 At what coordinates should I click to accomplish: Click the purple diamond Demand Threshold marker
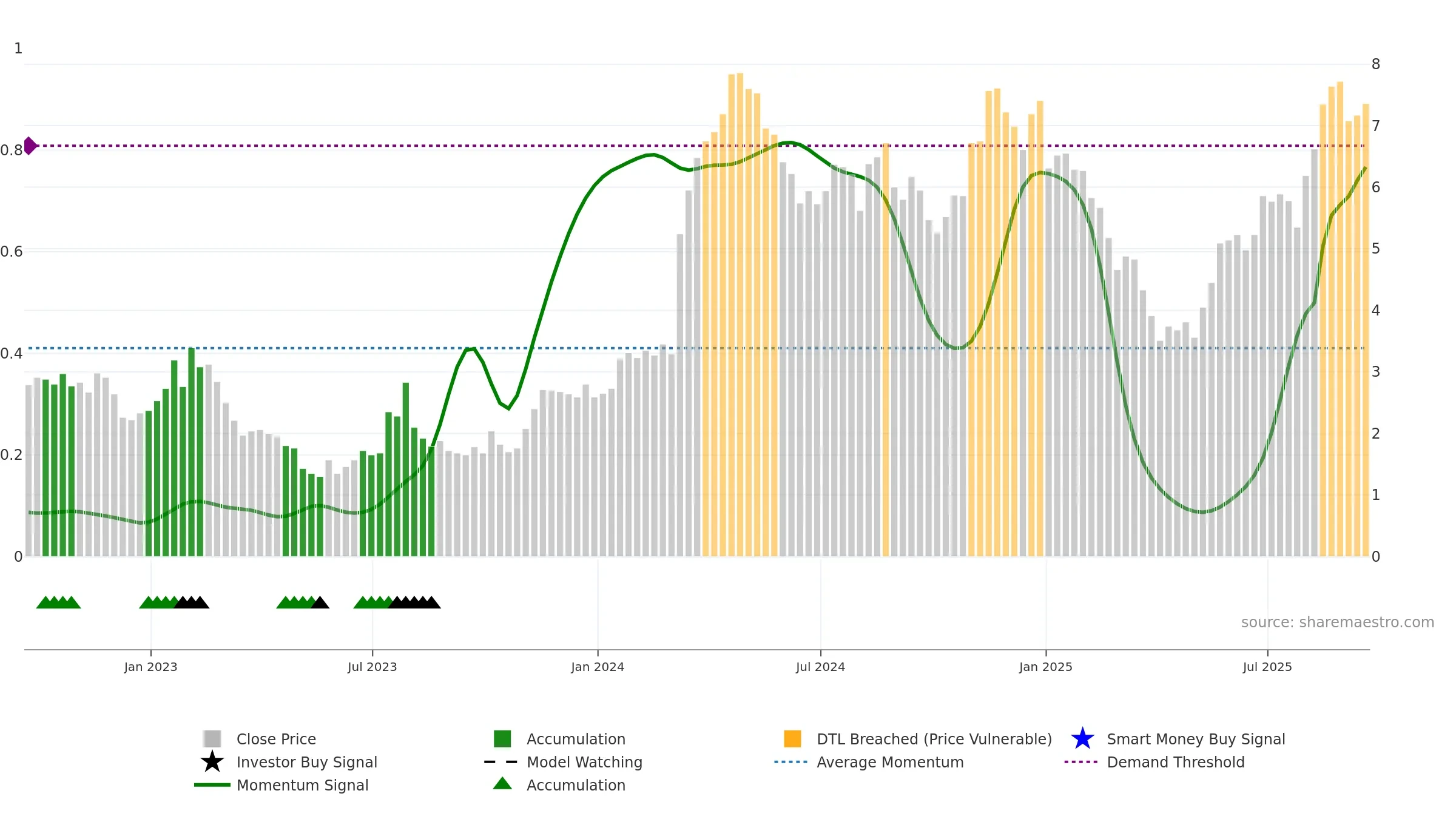pos(30,146)
